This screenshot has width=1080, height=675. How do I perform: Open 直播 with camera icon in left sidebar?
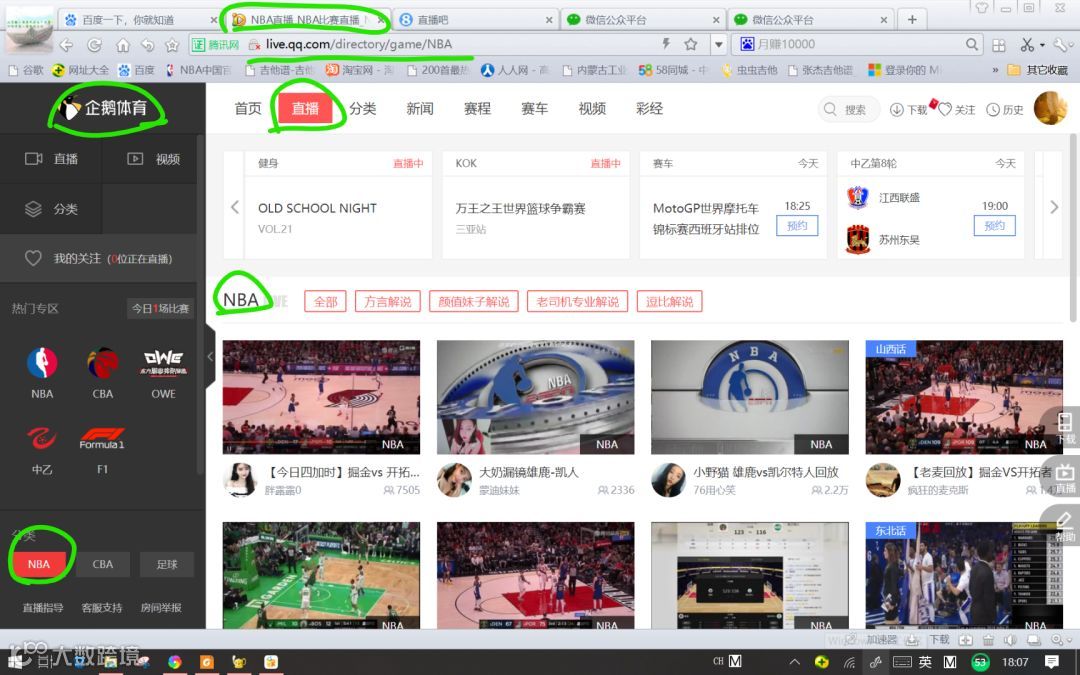point(52,159)
